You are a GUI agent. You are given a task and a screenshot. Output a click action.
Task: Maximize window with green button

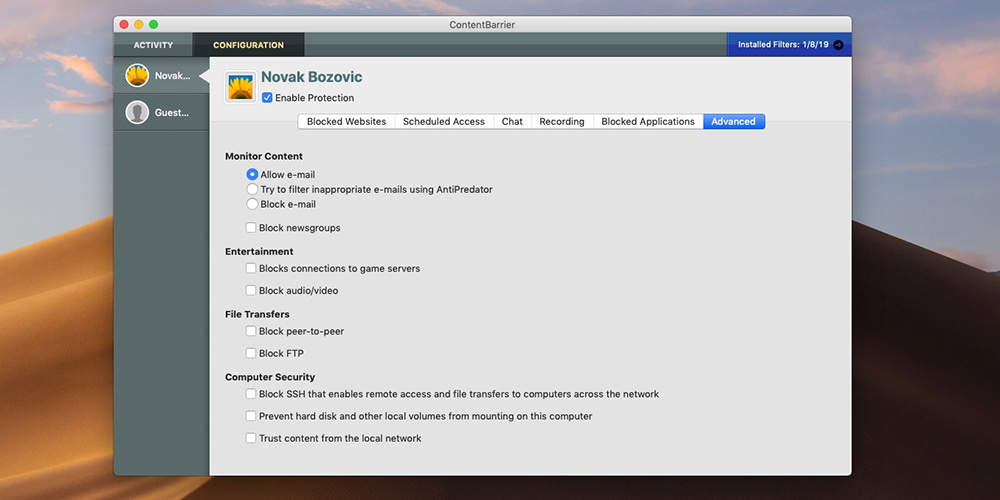click(x=153, y=24)
